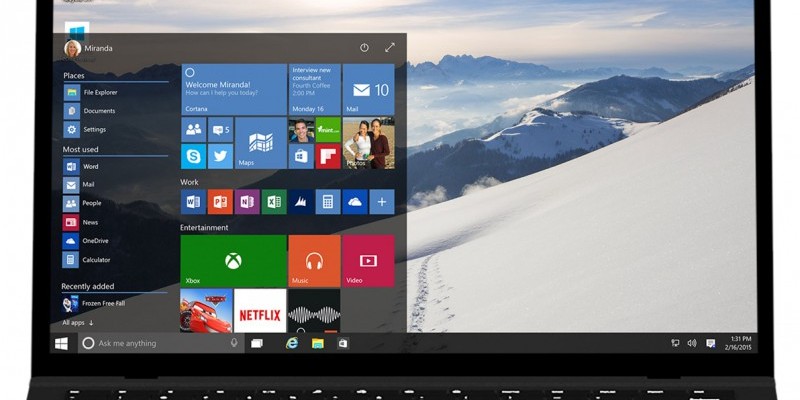Click the Entertainment group heading

click(204, 228)
